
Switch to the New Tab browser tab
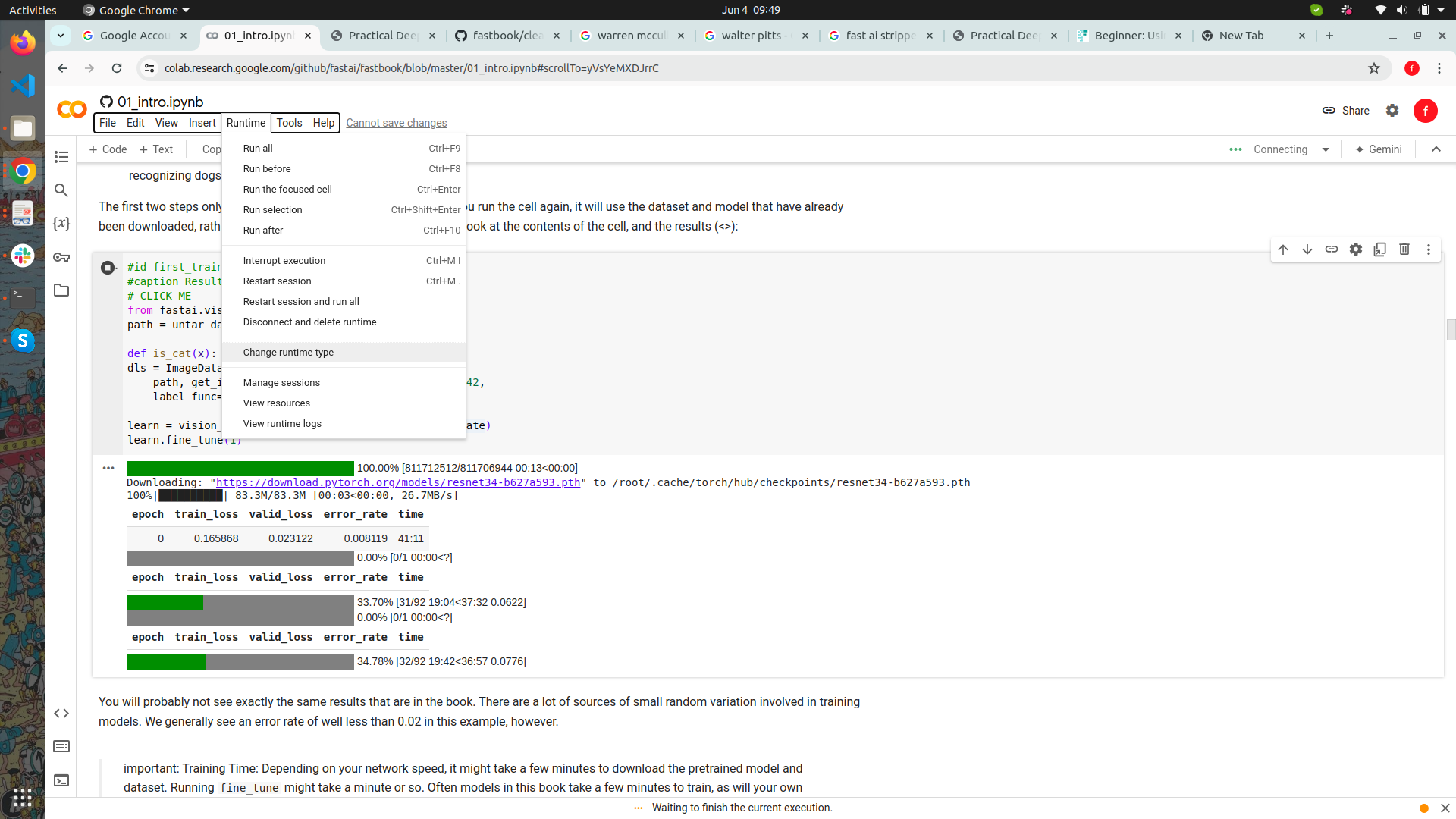click(x=1241, y=36)
